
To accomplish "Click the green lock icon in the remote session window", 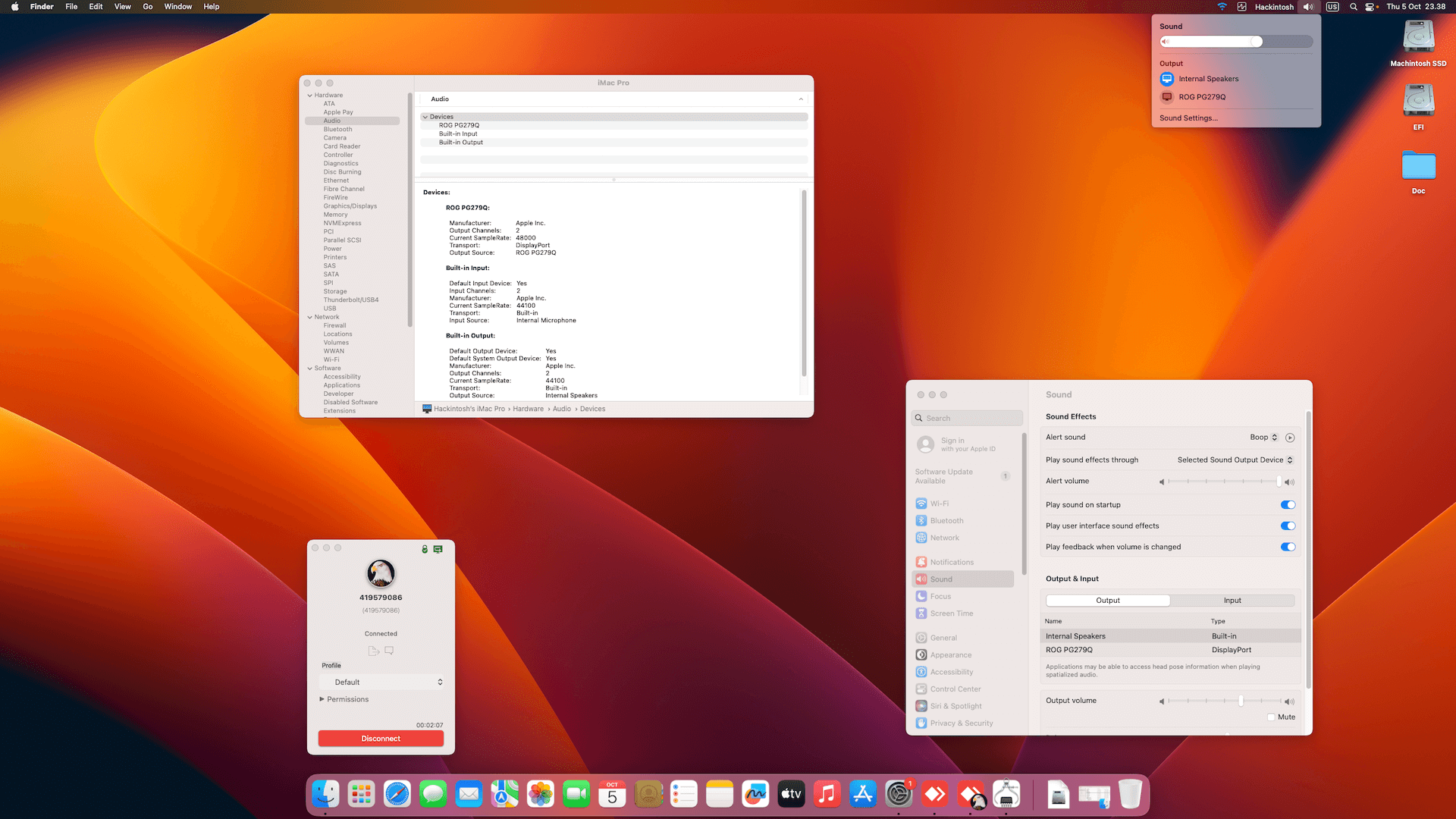I will pos(425,549).
